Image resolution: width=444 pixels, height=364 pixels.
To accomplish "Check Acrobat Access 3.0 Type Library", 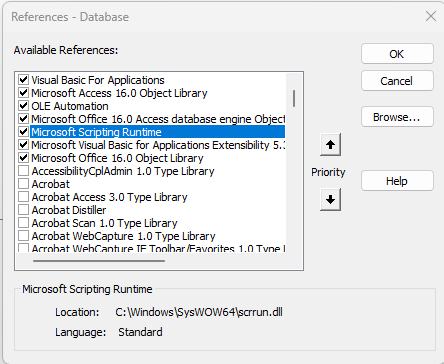I will click(x=23, y=197).
